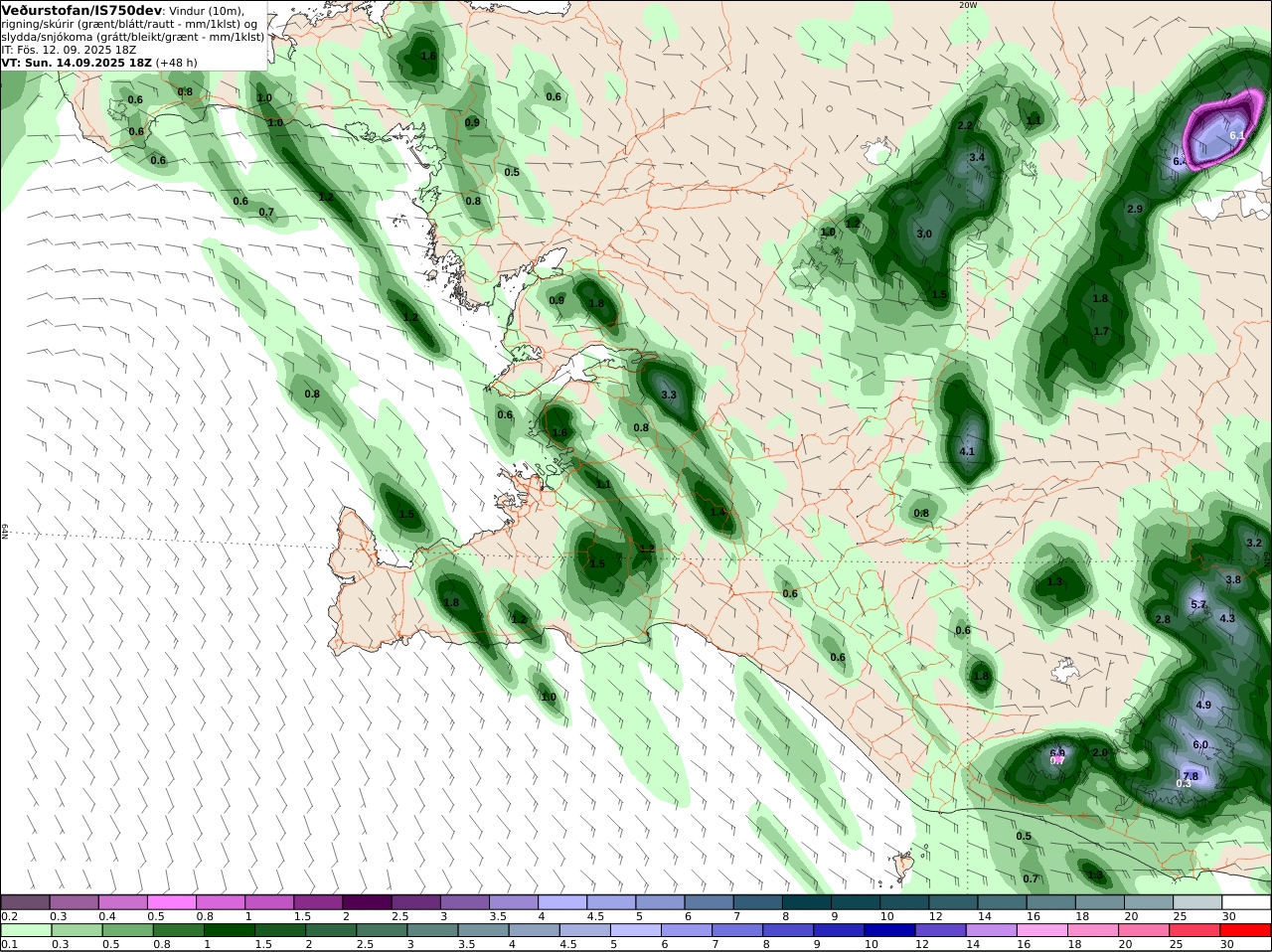Viewport: 1272px width, 952px height.
Task: Select the rain legend swatch between 6 and 7
Action: [x=686, y=930]
